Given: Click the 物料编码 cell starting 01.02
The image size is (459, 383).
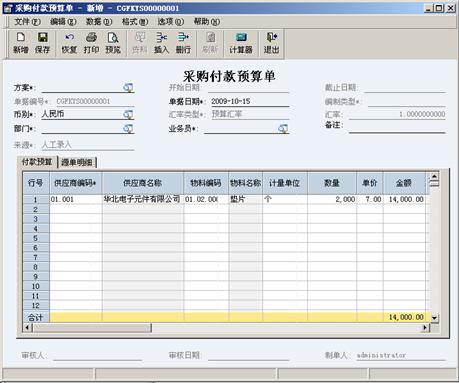Looking at the screenshot, I should (206, 199).
